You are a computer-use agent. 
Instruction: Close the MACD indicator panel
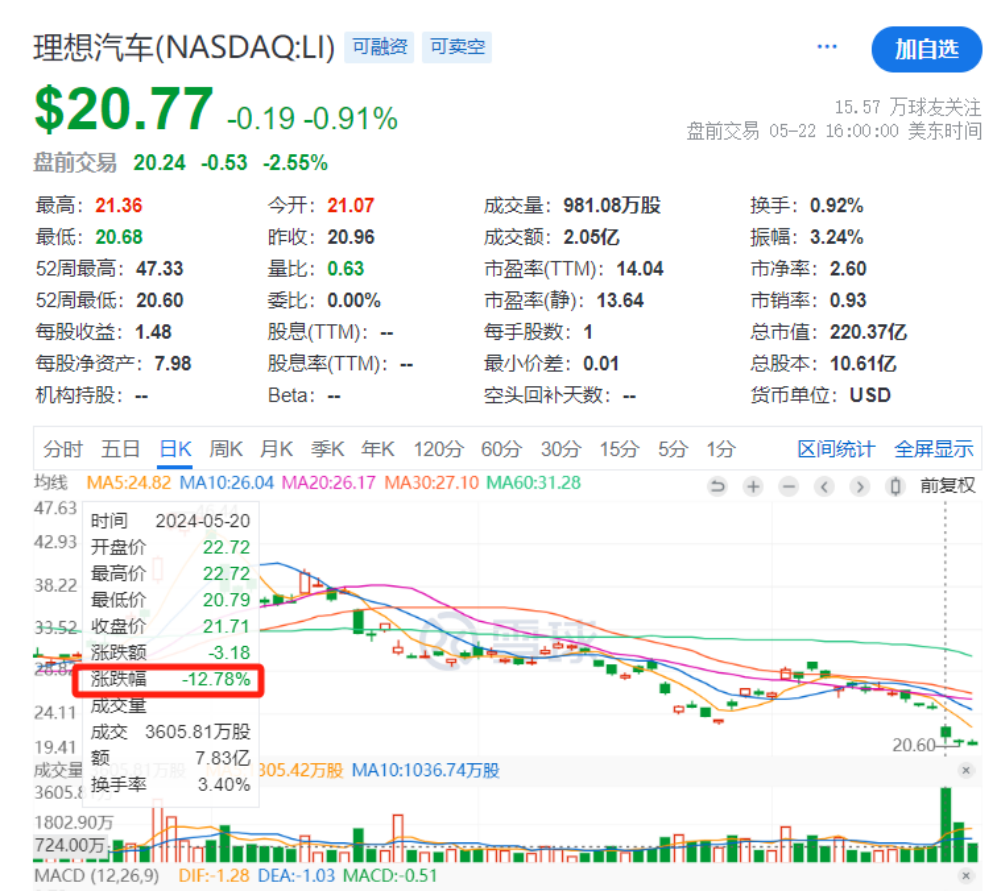click(x=966, y=877)
